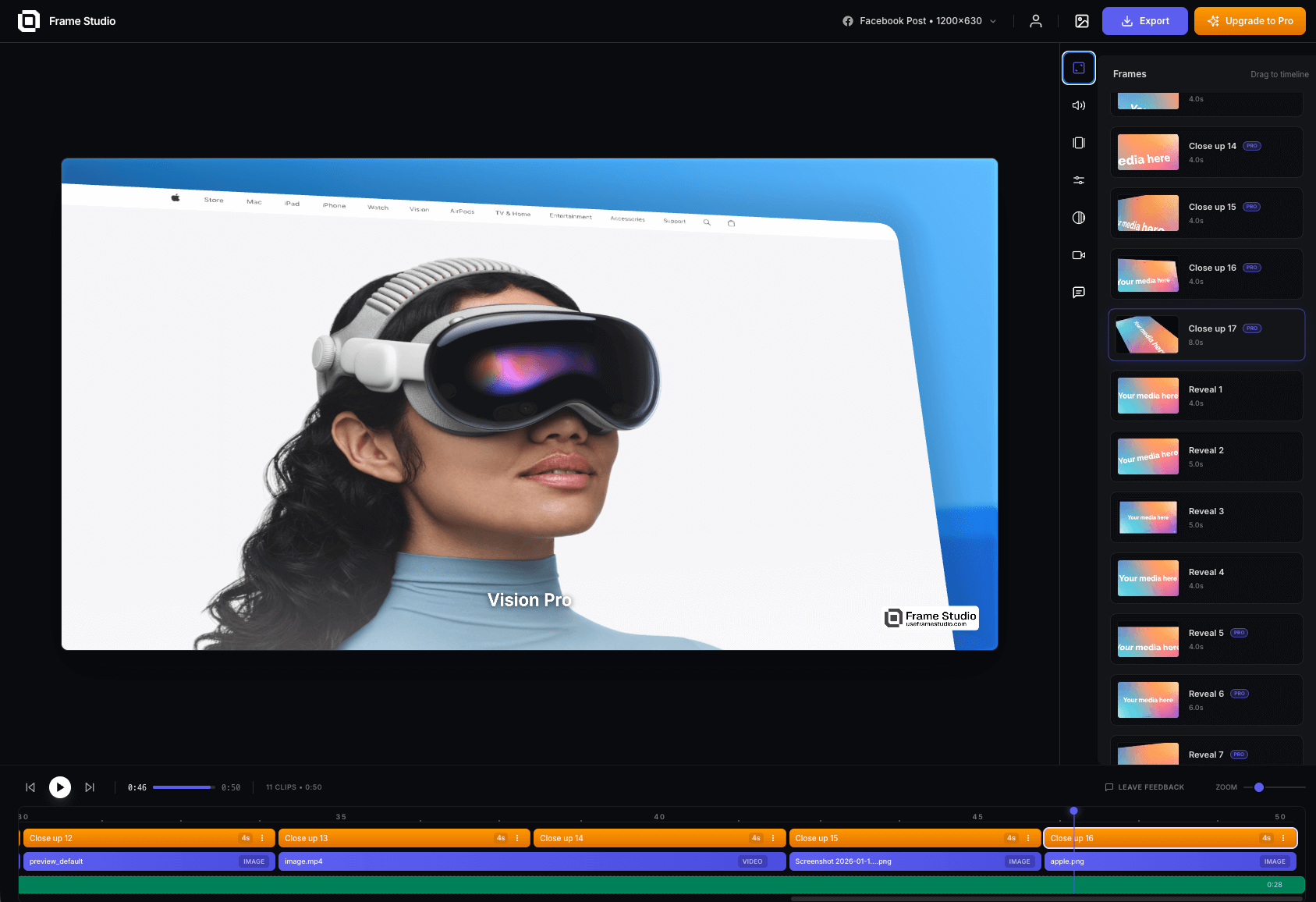Click the image media icon near Export

[x=1080, y=21]
